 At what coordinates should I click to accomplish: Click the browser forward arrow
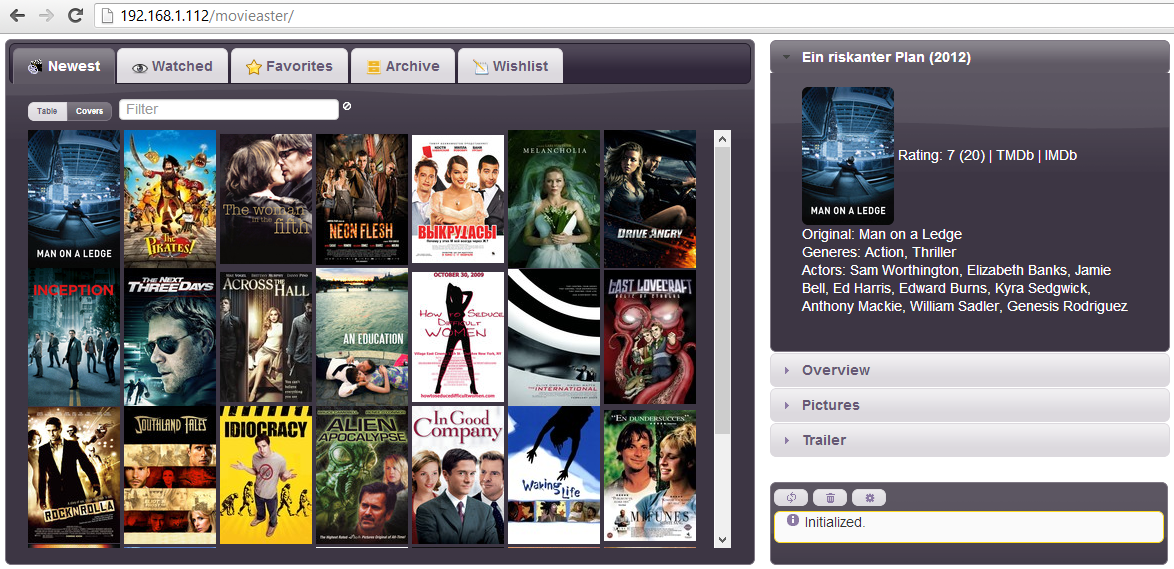click(46, 15)
